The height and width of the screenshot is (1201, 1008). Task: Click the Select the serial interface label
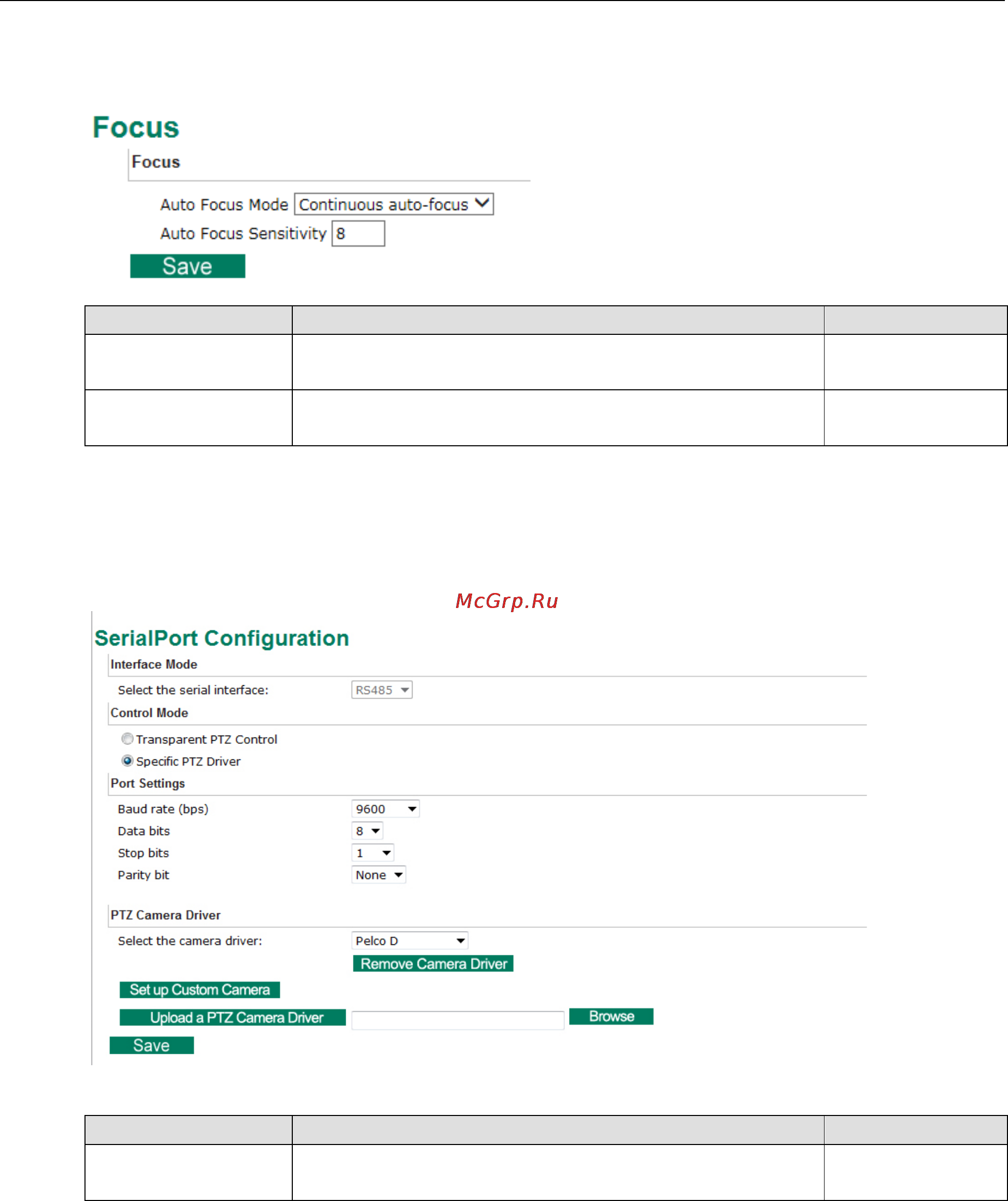point(193,690)
